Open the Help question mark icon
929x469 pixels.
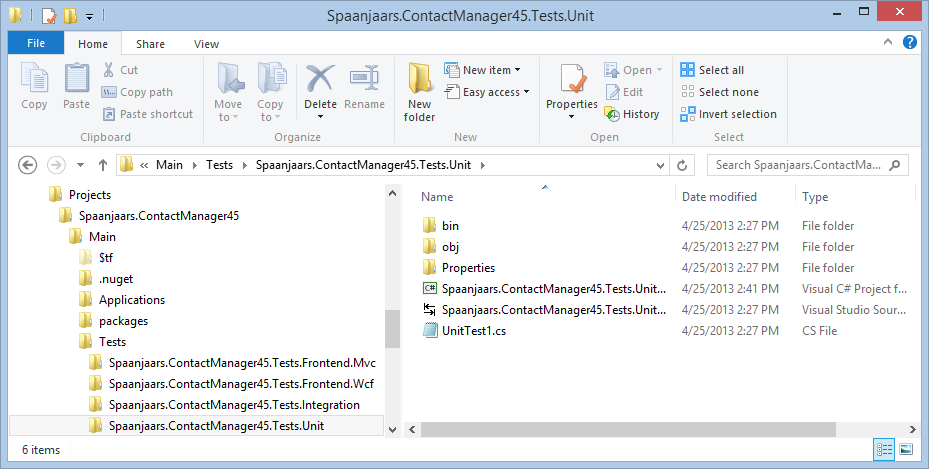910,43
